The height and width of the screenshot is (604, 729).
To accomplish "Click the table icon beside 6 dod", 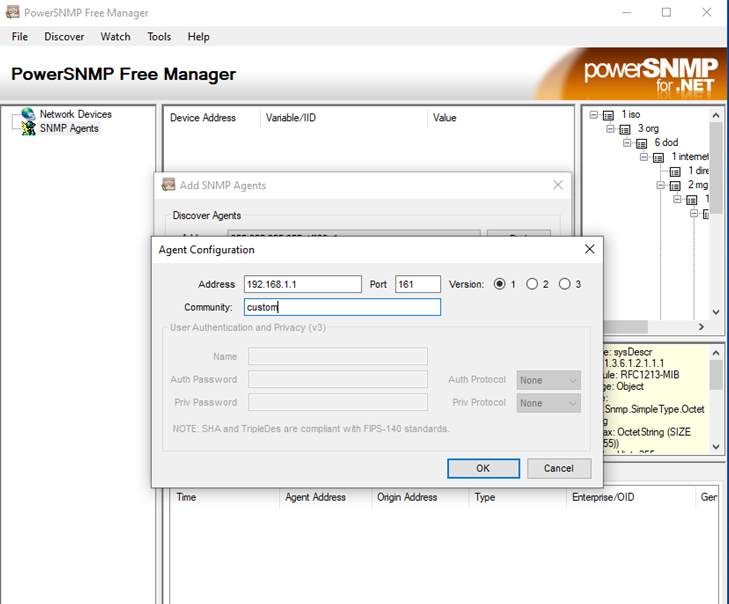I will click(642, 143).
